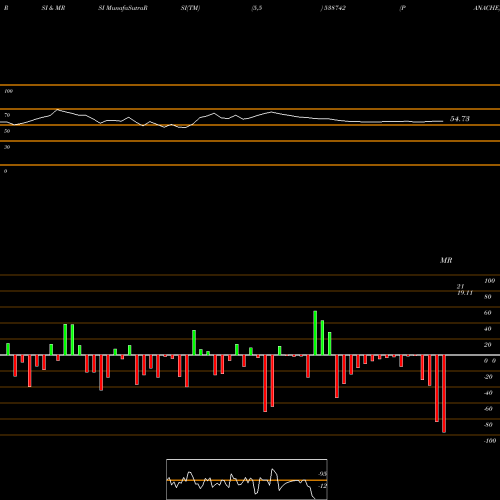
Task: Click the mini overview chart thumbnail
Action: [247, 479]
